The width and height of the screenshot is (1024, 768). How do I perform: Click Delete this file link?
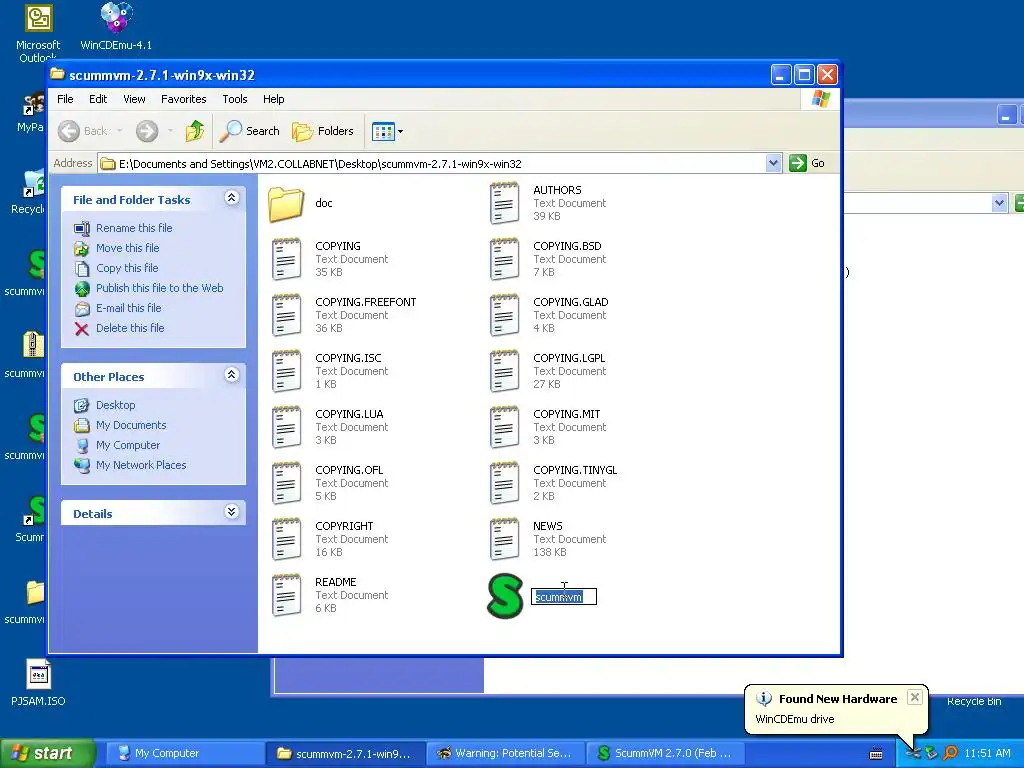point(130,328)
